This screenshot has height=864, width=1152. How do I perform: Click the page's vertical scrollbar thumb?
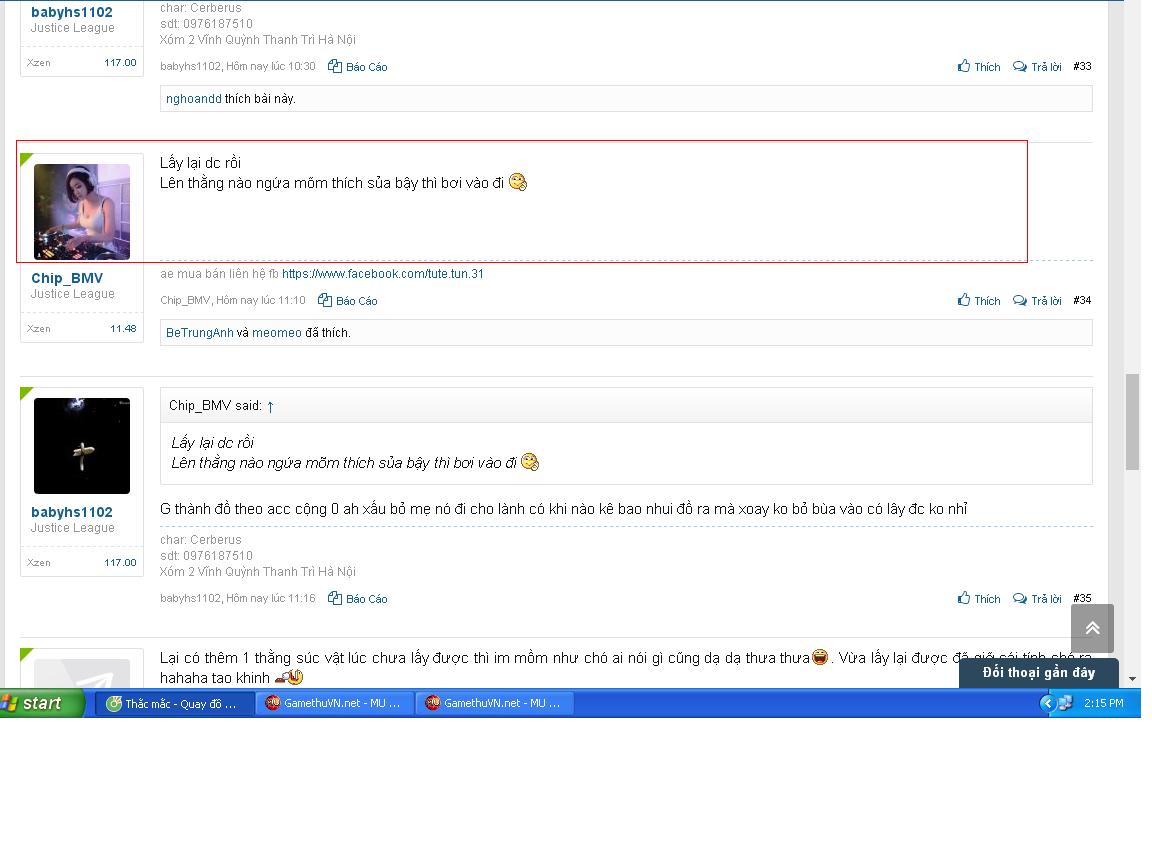[1132, 422]
